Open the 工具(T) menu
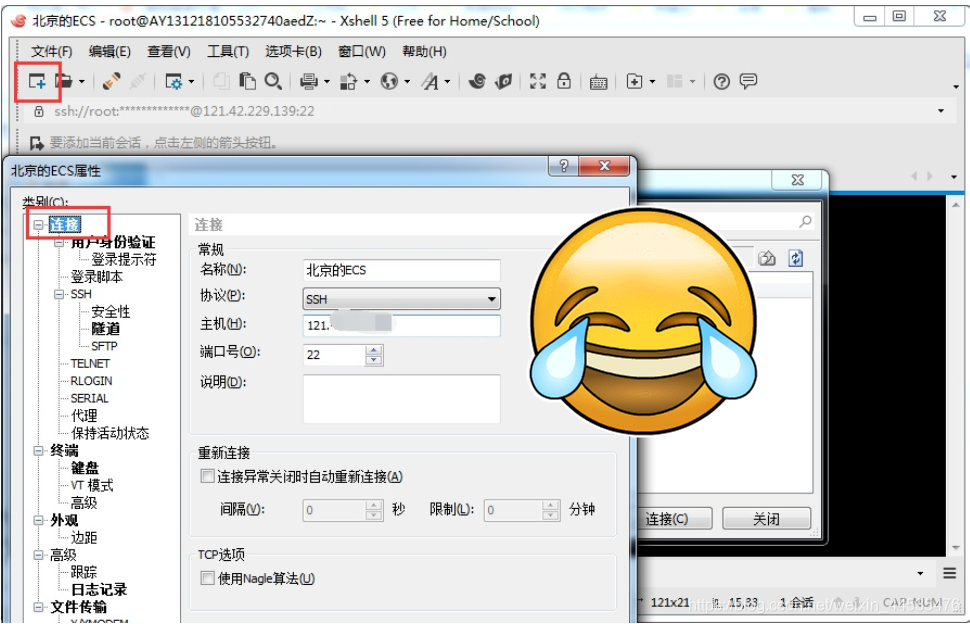 [228, 51]
